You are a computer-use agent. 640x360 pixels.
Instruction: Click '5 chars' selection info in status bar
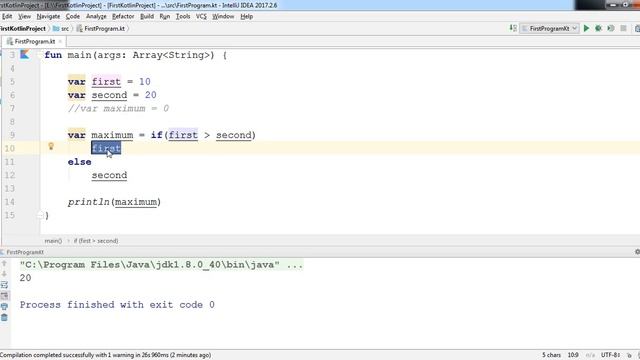(551, 355)
